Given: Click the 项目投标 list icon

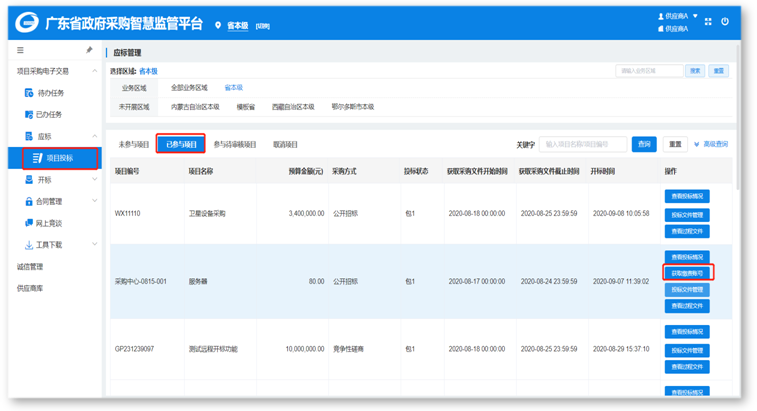Looking at the screenshot, I should (x=37, y=158).
